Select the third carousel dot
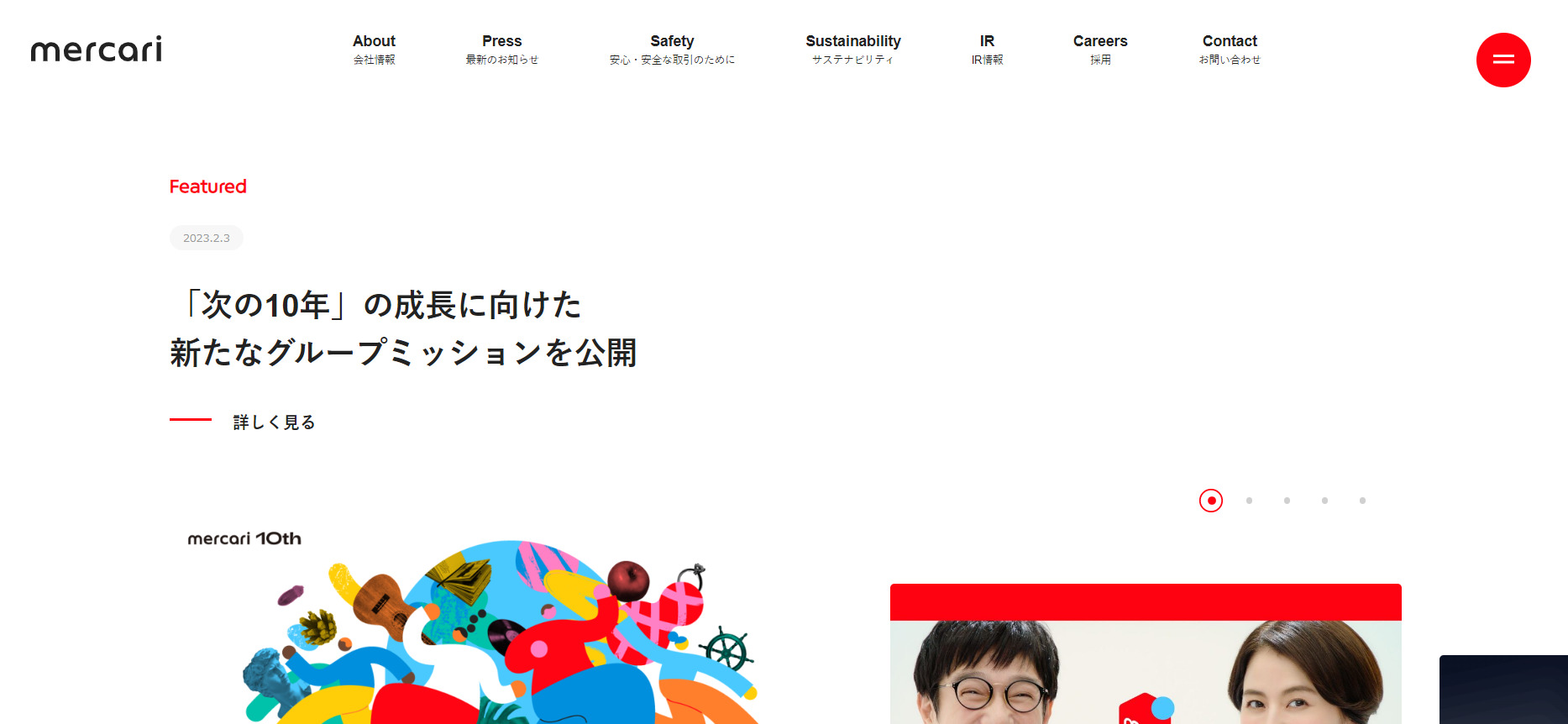Image resolution: width=1568 pixels, height=724 pixels. pyautogui.click(x=1287, y=501)
